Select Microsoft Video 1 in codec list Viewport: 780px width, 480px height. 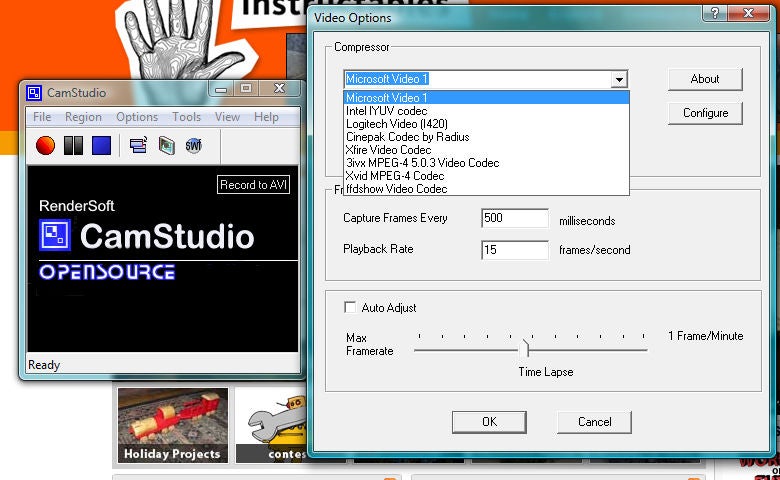click(x=487, y=97)
